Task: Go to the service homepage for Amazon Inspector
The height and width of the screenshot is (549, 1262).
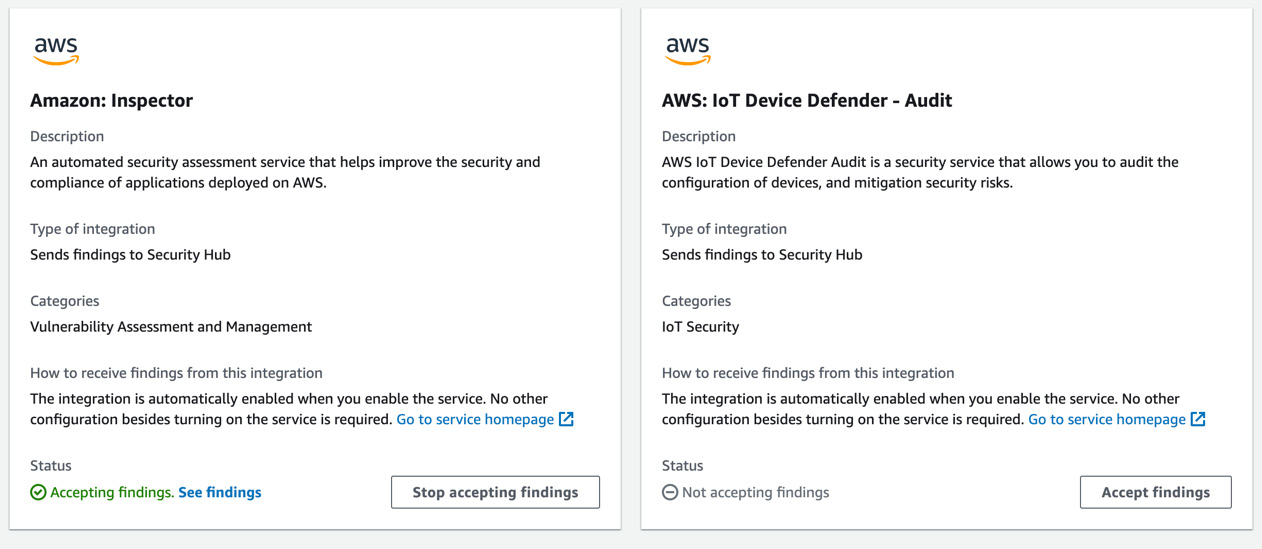Action: (475, 419)
